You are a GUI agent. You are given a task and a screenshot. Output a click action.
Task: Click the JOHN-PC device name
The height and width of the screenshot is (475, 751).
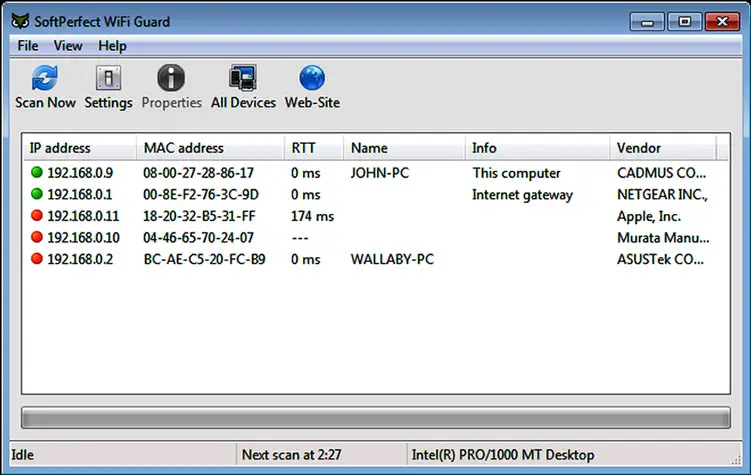380,173
